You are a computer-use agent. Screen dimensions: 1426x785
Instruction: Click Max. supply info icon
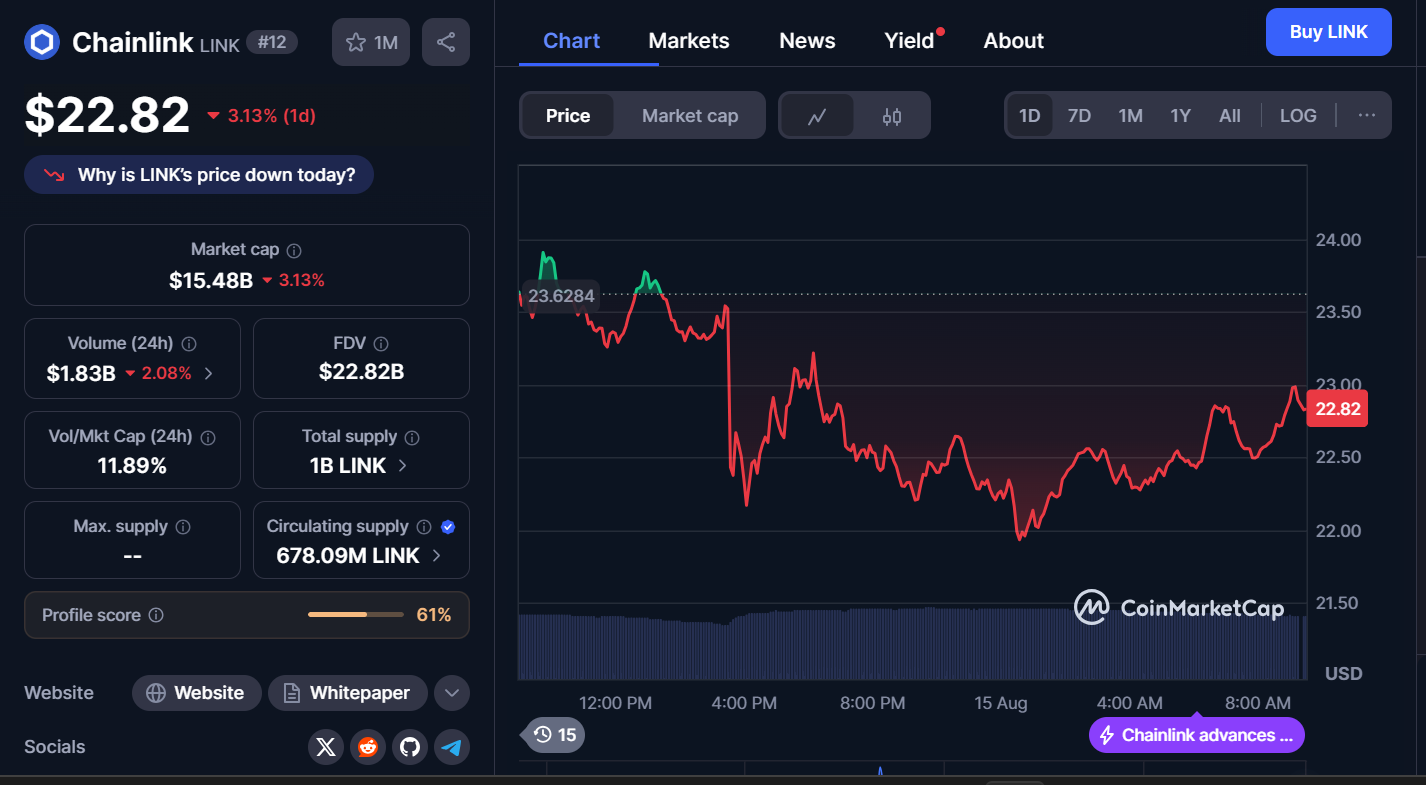tap(183, 527)
